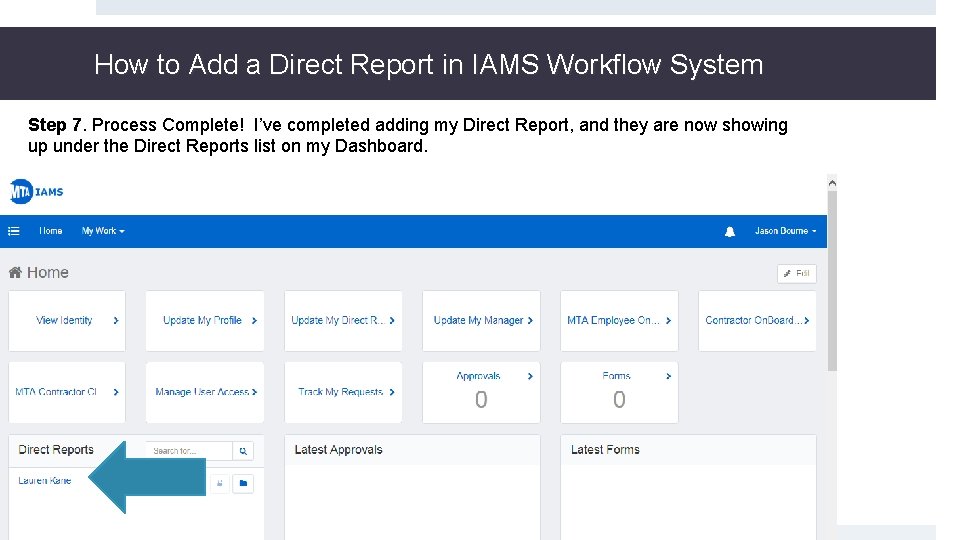Click the Forms chevron arrow
This screenshot has width=960, height=540.
point(669,376)
